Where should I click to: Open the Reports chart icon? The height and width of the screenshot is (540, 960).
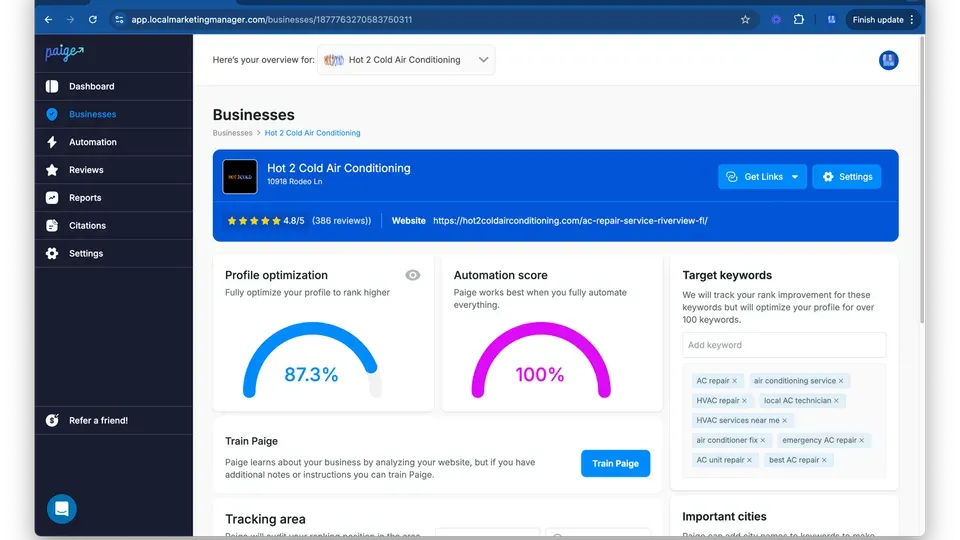click(x=52, y=198)
